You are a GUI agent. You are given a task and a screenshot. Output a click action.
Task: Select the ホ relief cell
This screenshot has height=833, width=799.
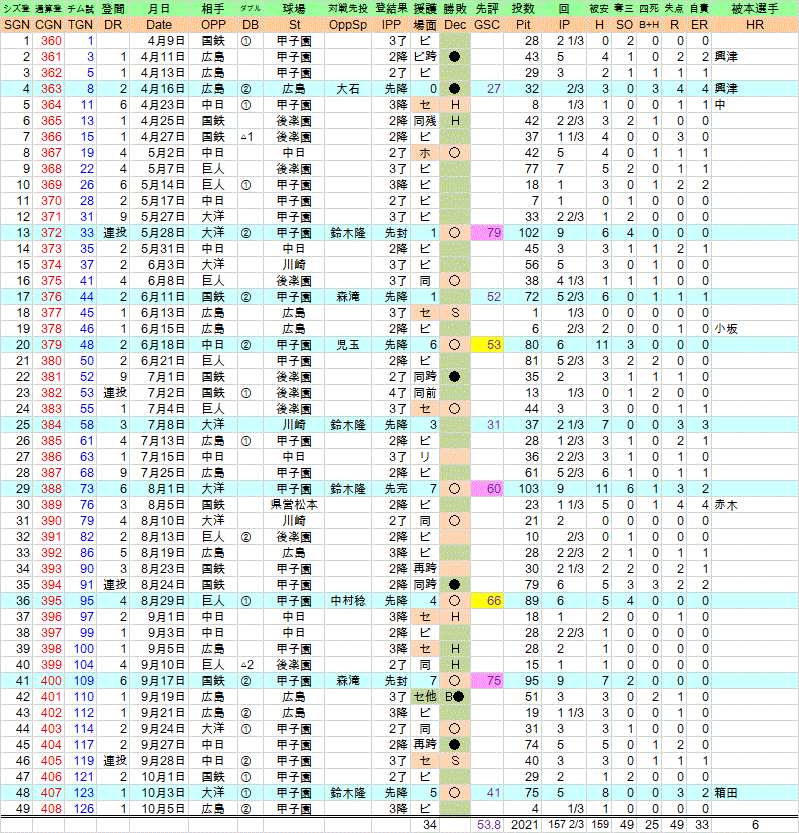click(x=424, y=153)
